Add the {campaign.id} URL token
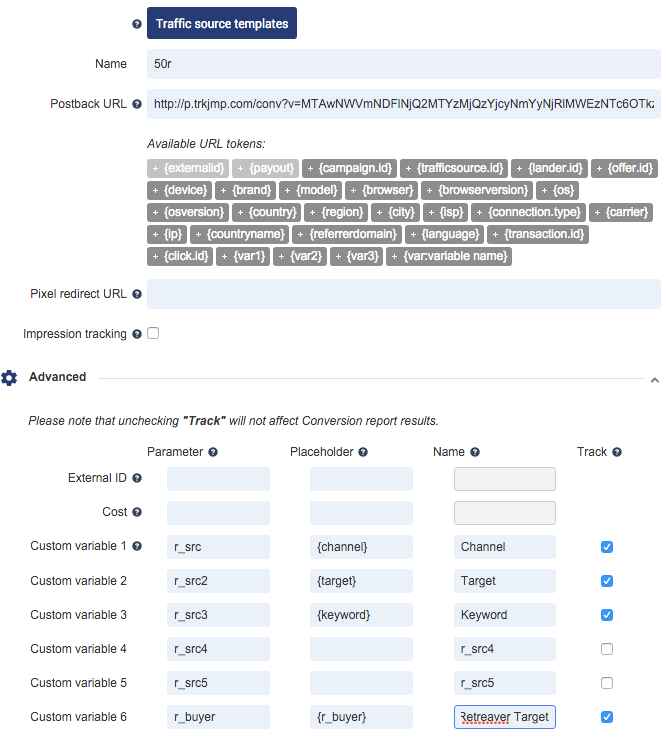Viewport: 666px width, 738px height. click(350, 168)
